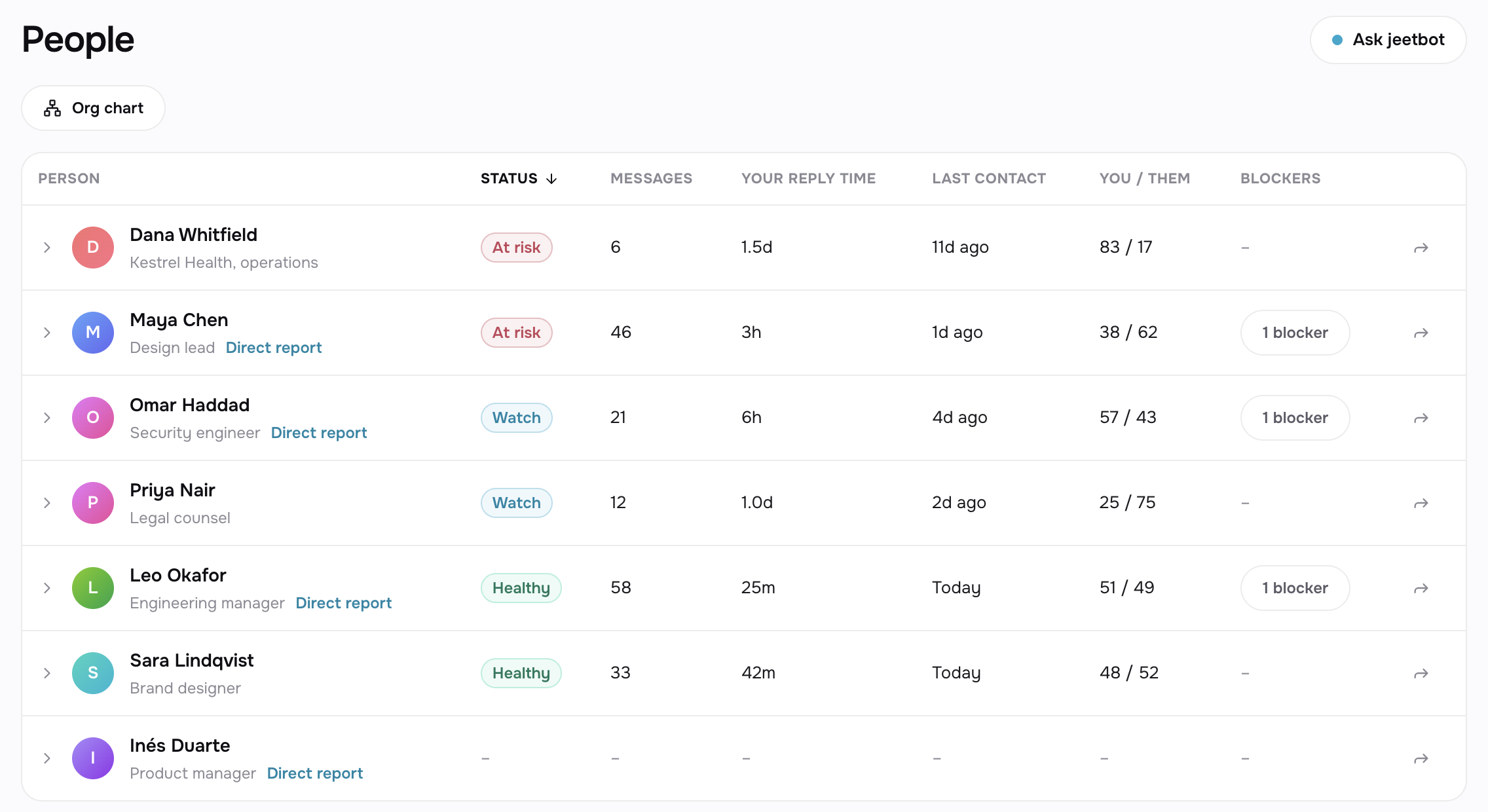The image size is (1488, 812).
Task: Click Maya Chen's Direct report link
Action: 274,348
